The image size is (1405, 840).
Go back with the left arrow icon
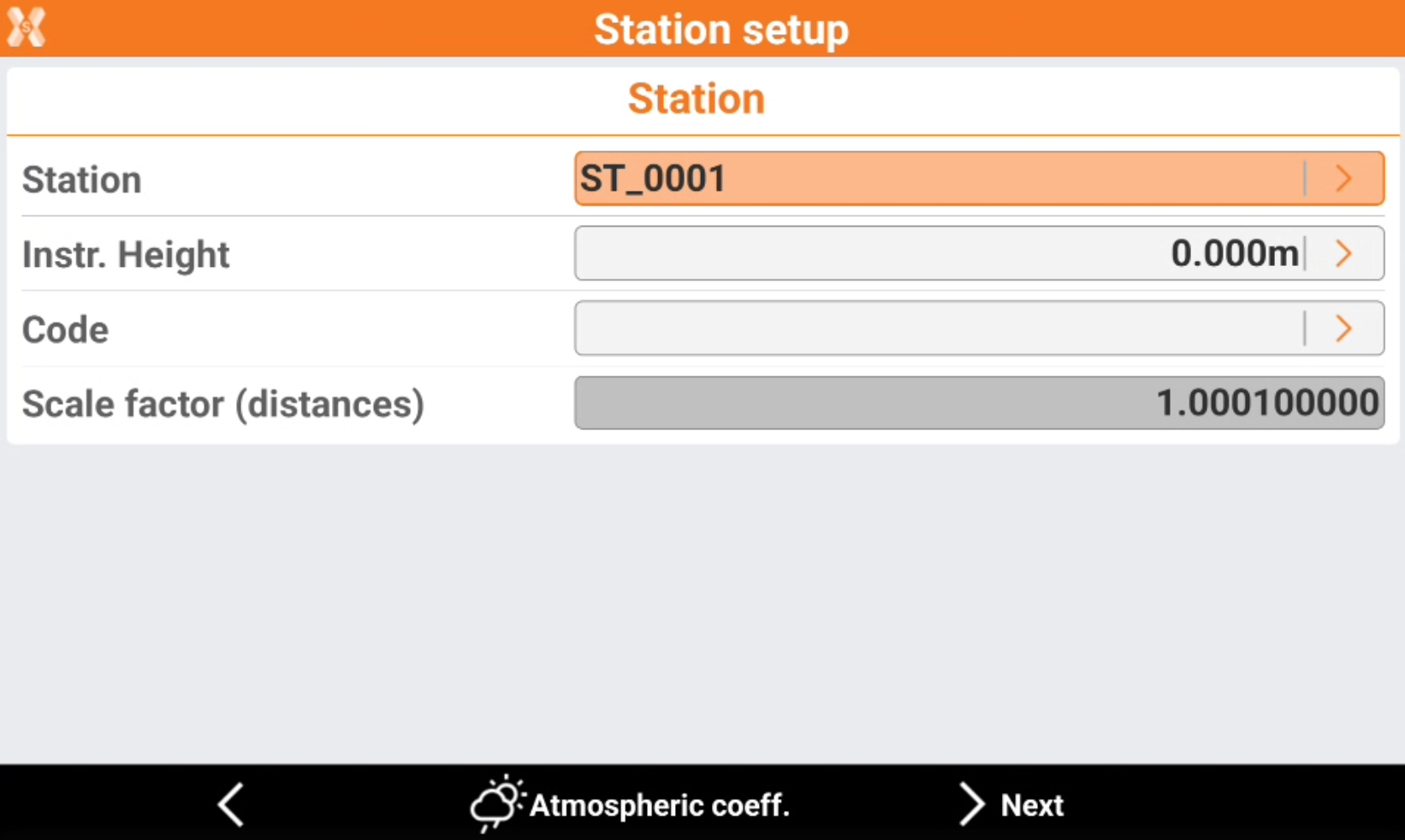click(x=231, y=805)
